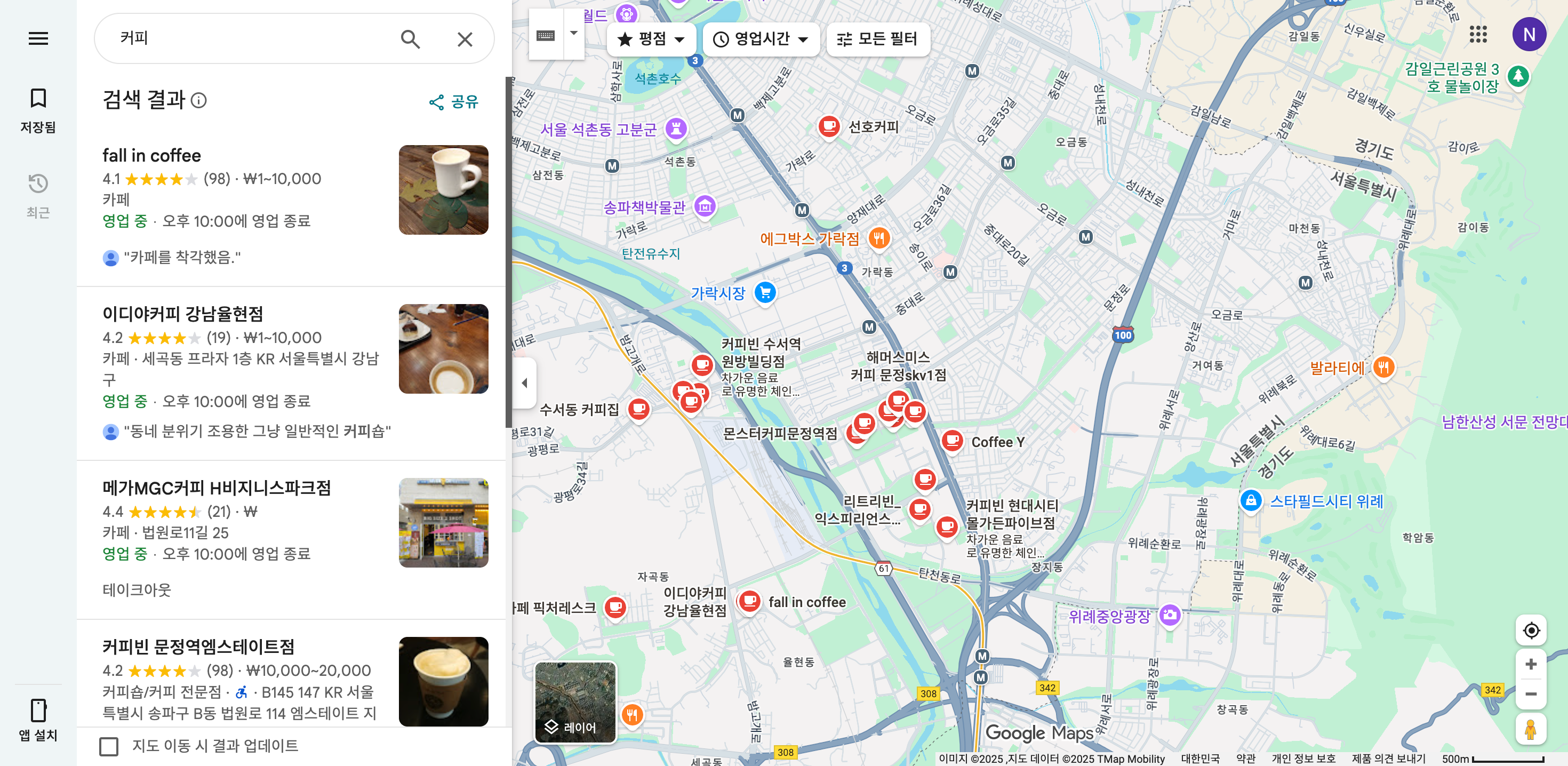Toggle the 레이어 layers satellite thumbnail
This screenshot has width=1568, height=766.
pos(575,703)
